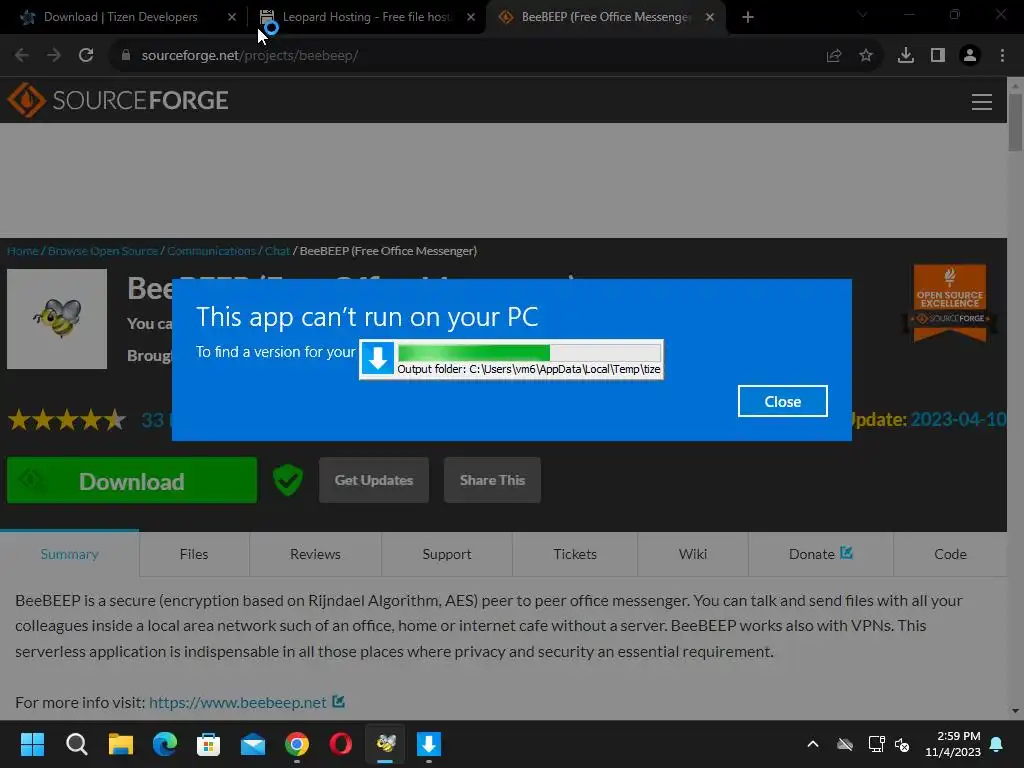Click the last update date 2023-04-10
Image resolution: width=1024 pixels, height=768 pixels.
(958, 419)
